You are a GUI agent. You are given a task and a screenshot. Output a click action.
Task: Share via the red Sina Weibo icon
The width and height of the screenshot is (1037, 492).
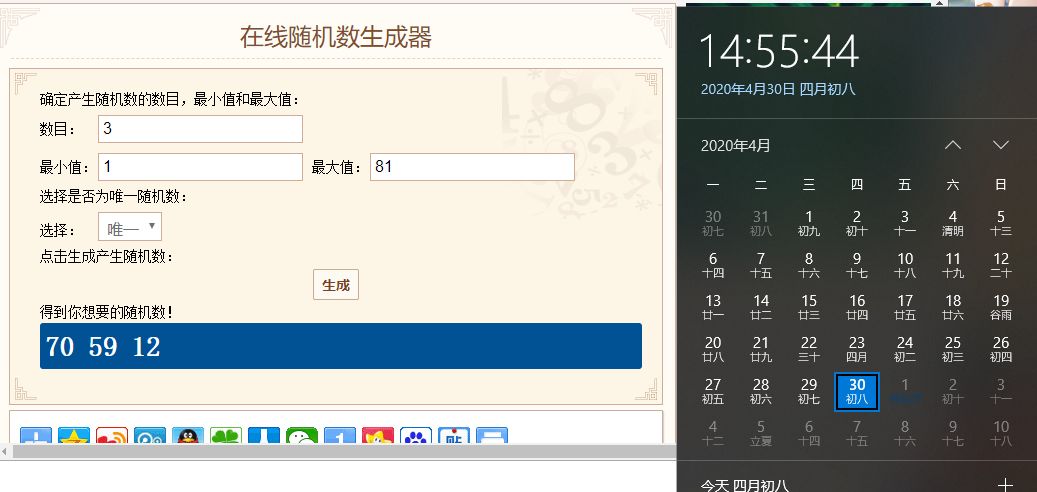(112, 436)
